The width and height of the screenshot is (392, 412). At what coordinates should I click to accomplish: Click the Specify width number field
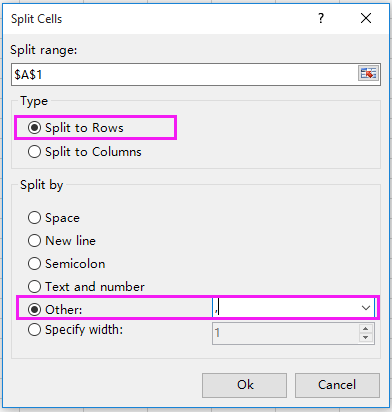[286, 333]
